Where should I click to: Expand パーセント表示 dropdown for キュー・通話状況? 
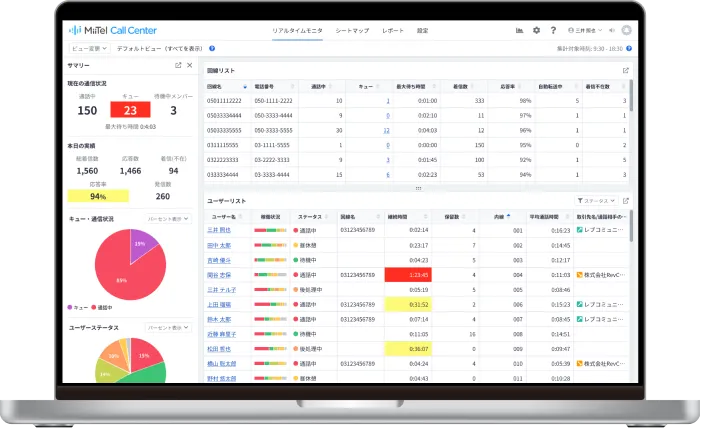tap(169, 218)
